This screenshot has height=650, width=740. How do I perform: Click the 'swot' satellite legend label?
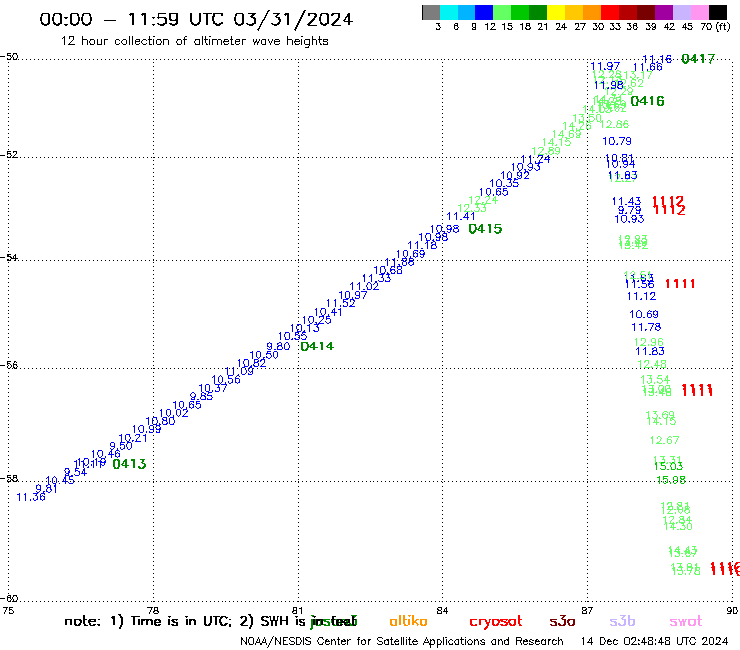686,622
